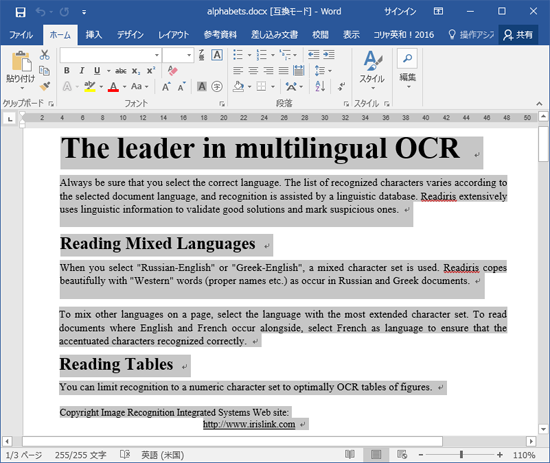
Task: Toggle justify paragraph alignment
Action: coord(283,71)
